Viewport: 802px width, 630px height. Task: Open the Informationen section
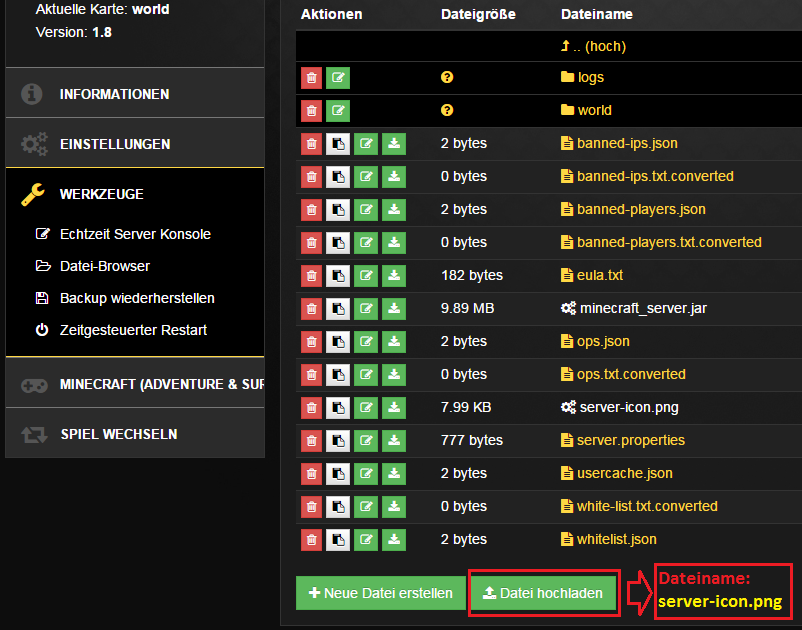point(135,94)
